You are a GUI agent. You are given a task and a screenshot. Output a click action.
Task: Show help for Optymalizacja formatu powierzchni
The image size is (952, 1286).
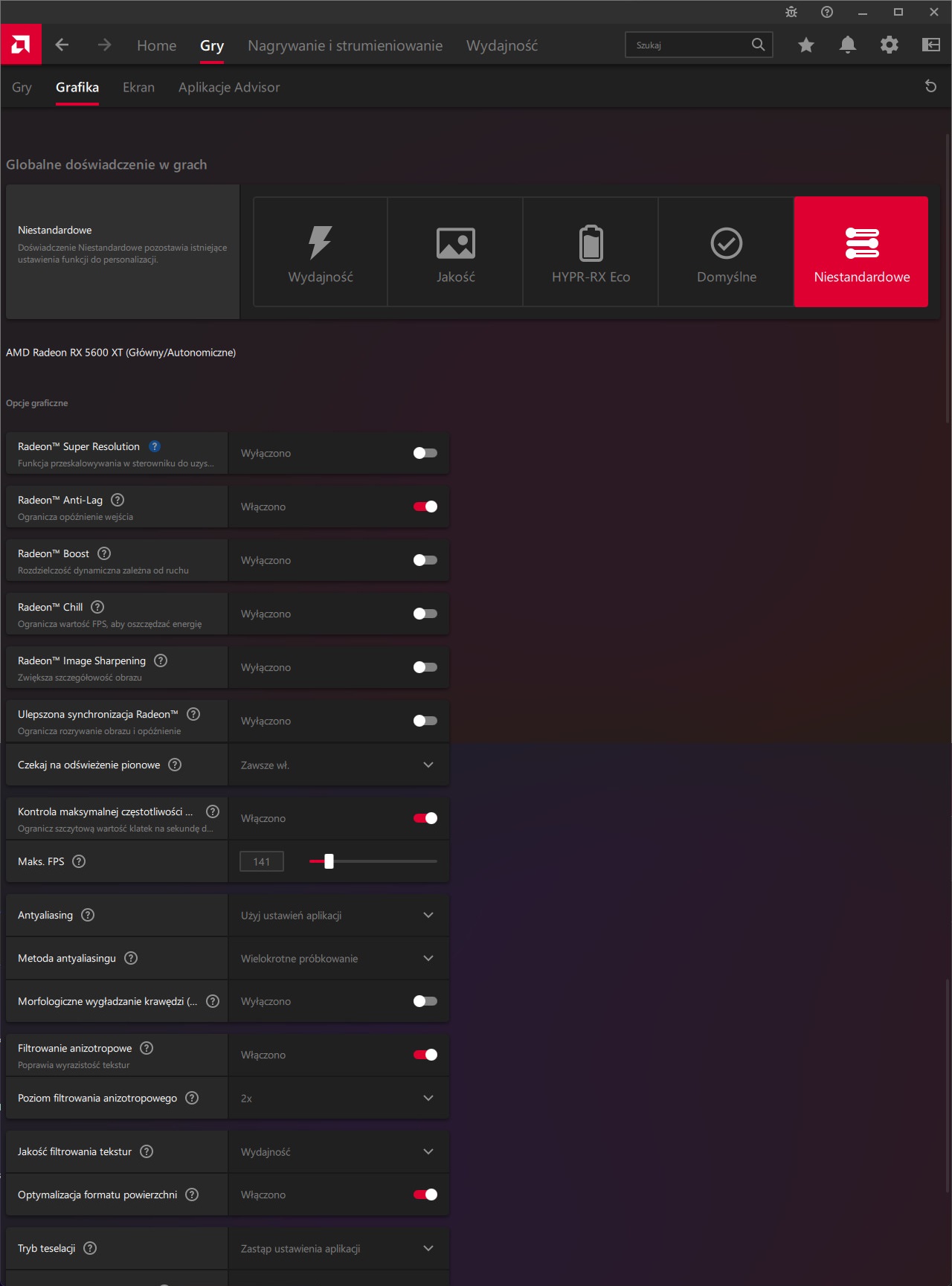point(192,1195)
